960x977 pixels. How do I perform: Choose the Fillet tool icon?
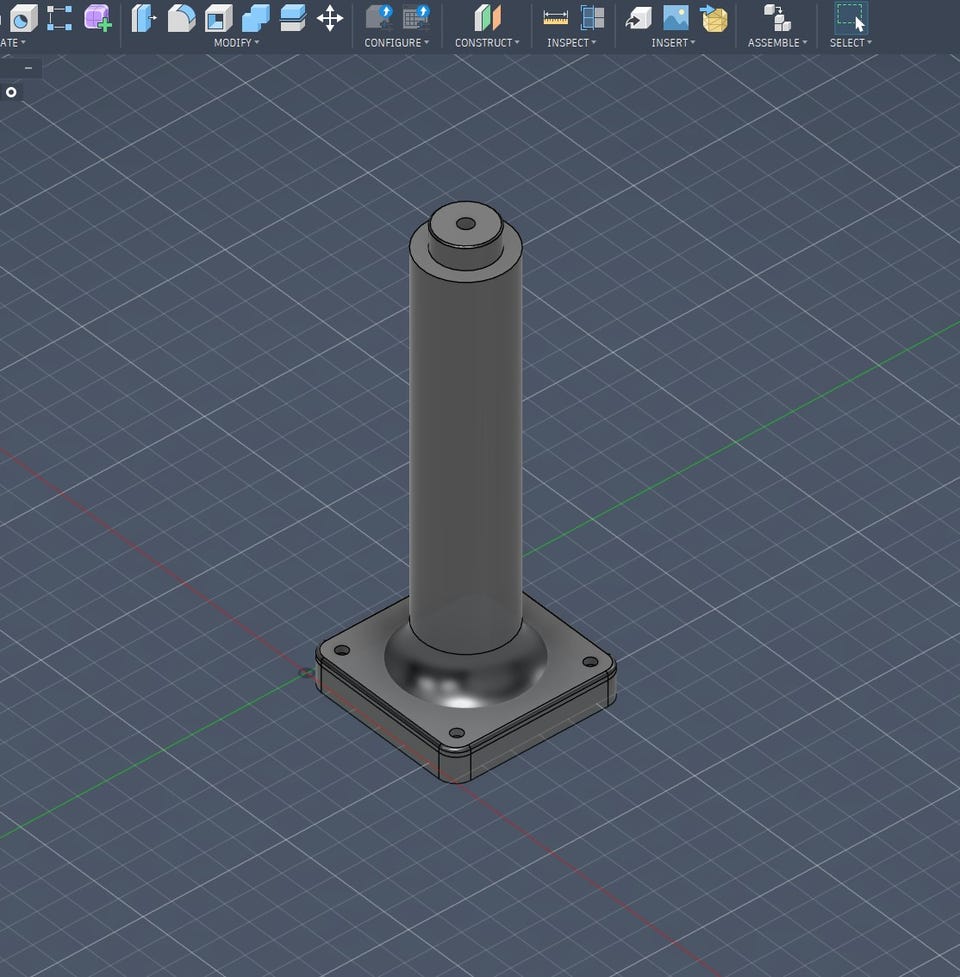tap(181, 17)
